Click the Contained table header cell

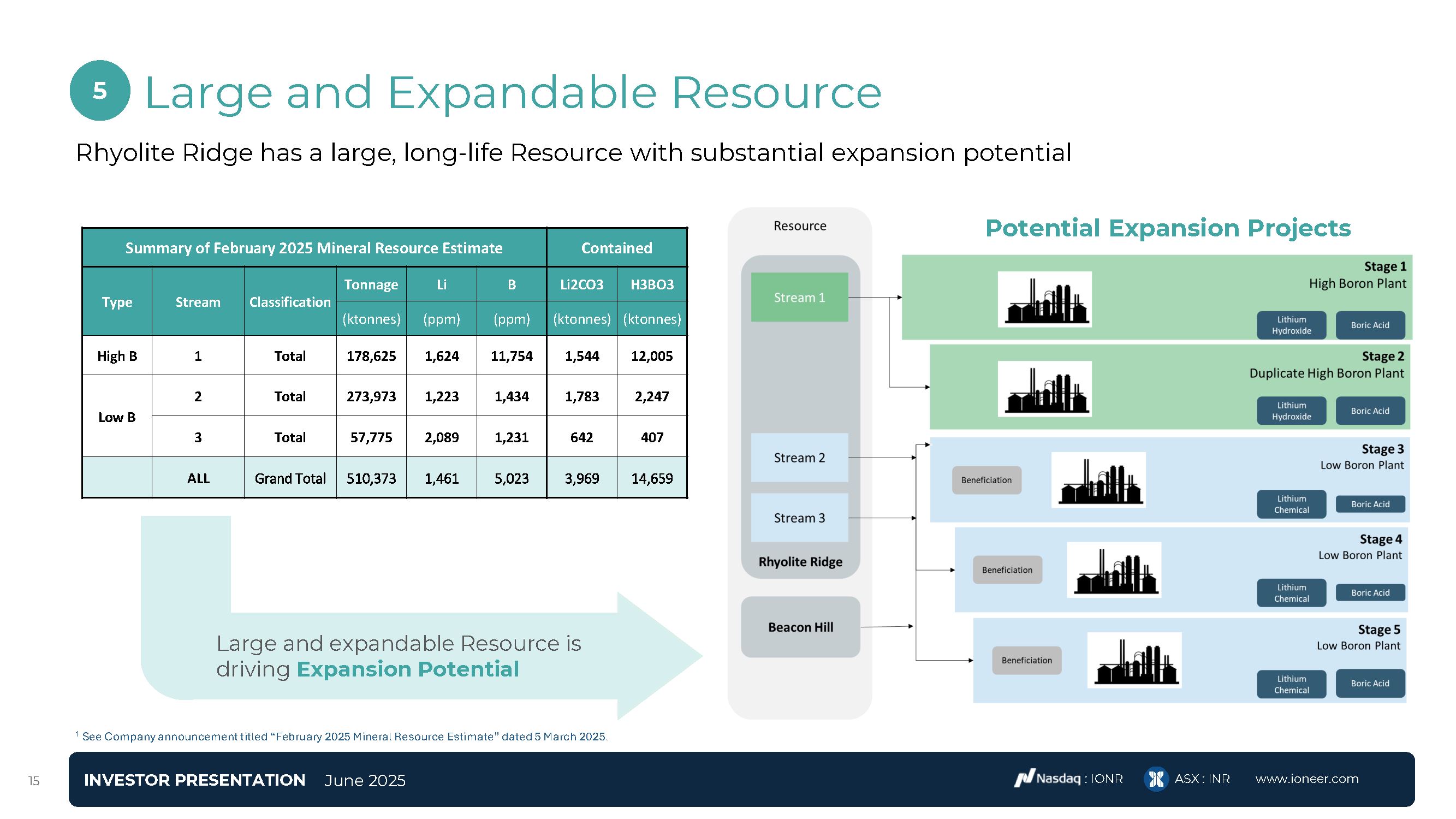coord(616,247)
